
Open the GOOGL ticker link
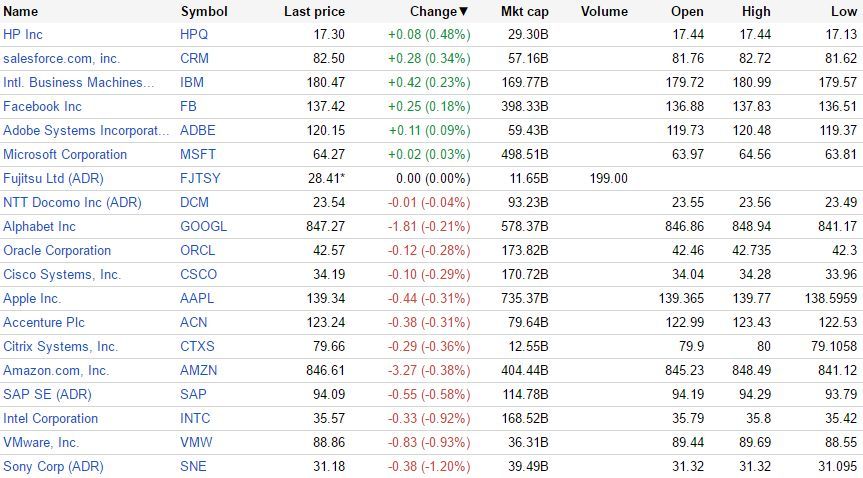tap(203, 226)
